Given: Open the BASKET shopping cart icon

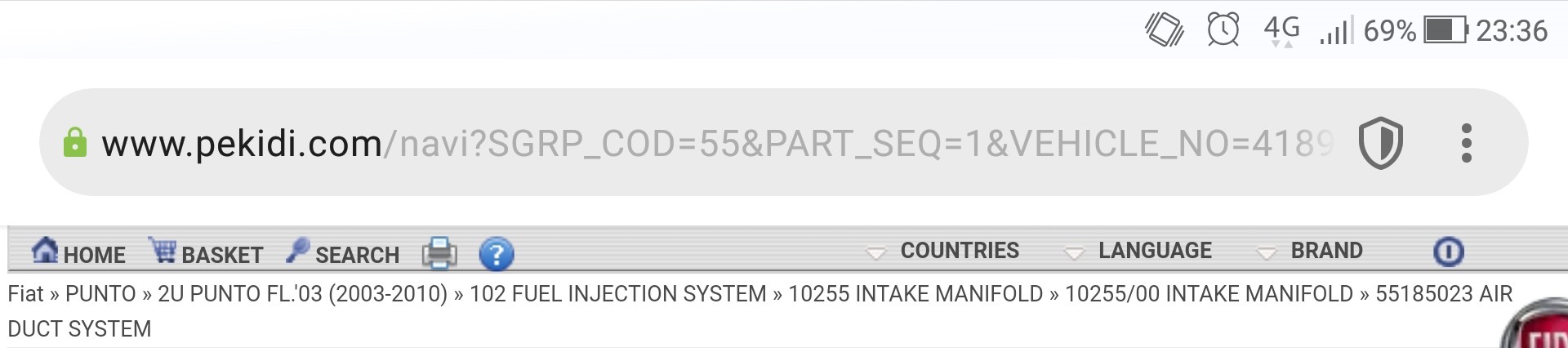Looking at the screenshot, I should [x=162, y=249].
